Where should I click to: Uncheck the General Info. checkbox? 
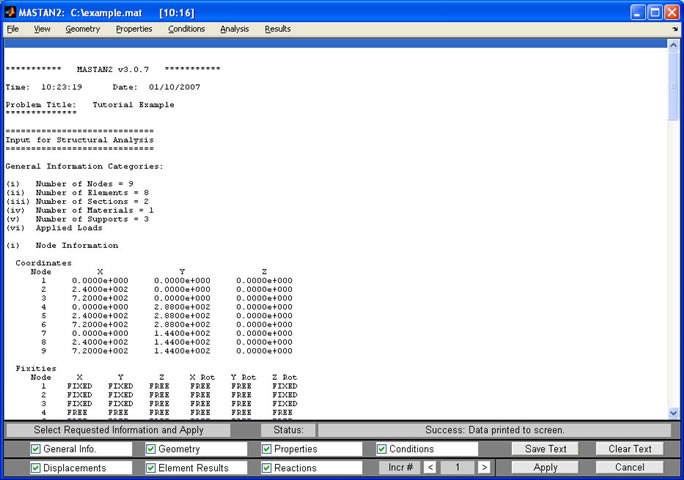pos(36,449)
